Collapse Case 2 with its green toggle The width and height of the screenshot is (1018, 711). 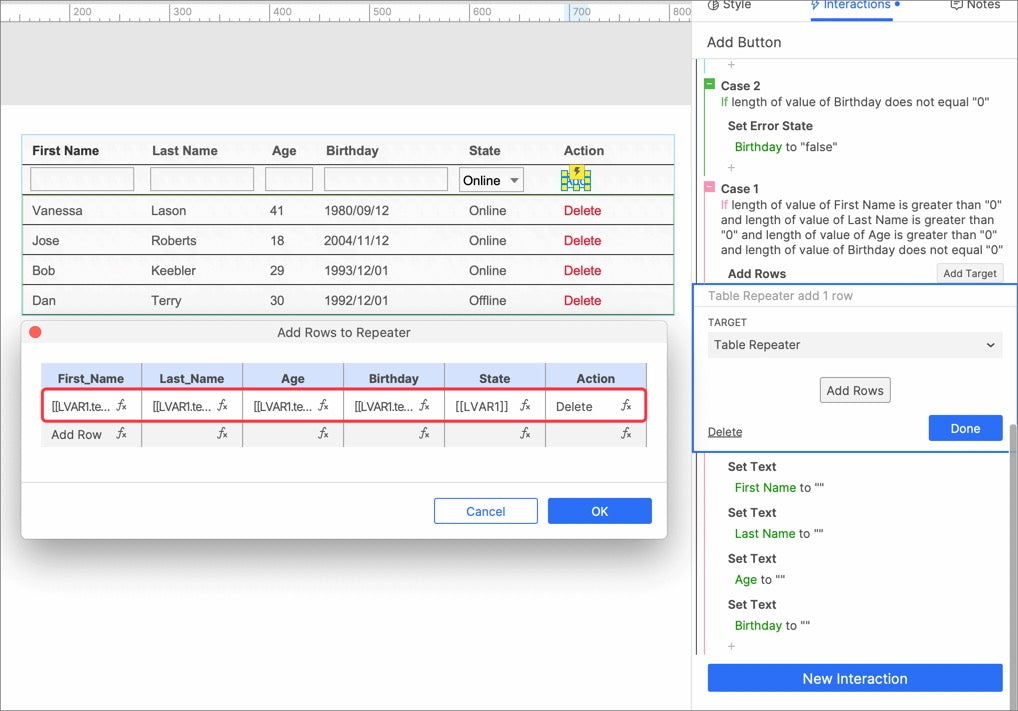click(710, 84)
